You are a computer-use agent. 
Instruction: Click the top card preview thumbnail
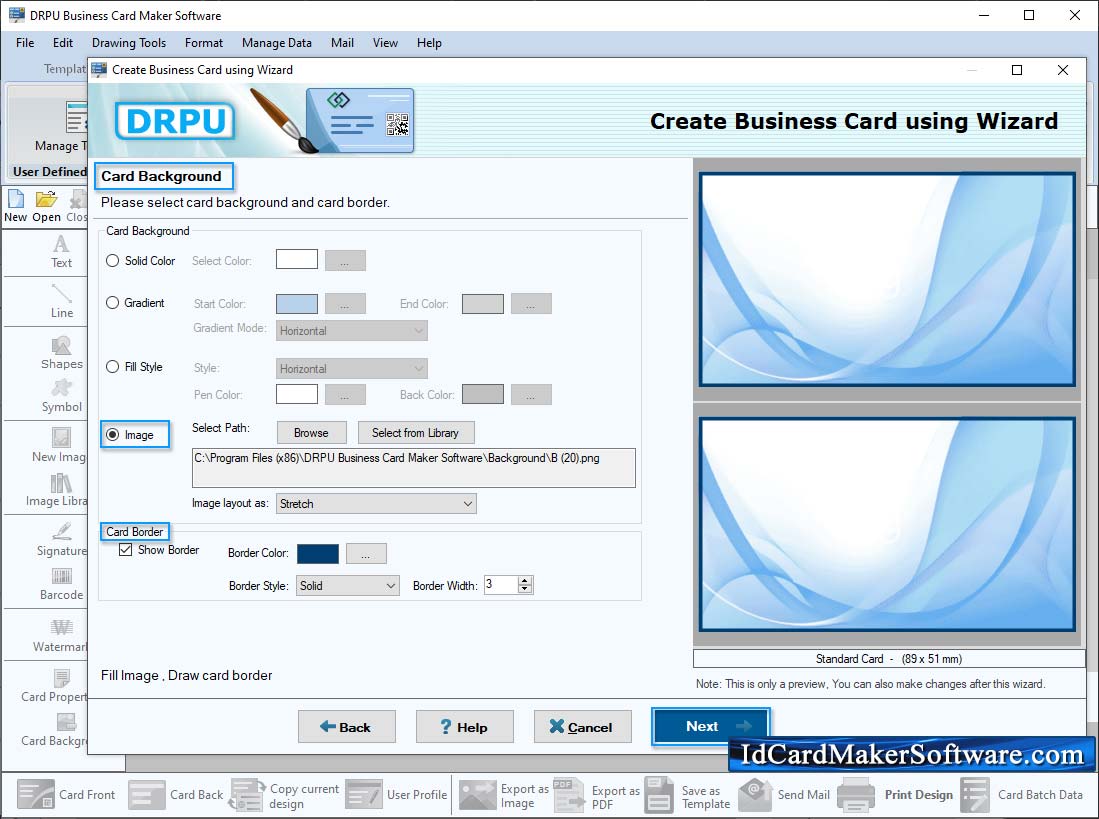[887, 280]
